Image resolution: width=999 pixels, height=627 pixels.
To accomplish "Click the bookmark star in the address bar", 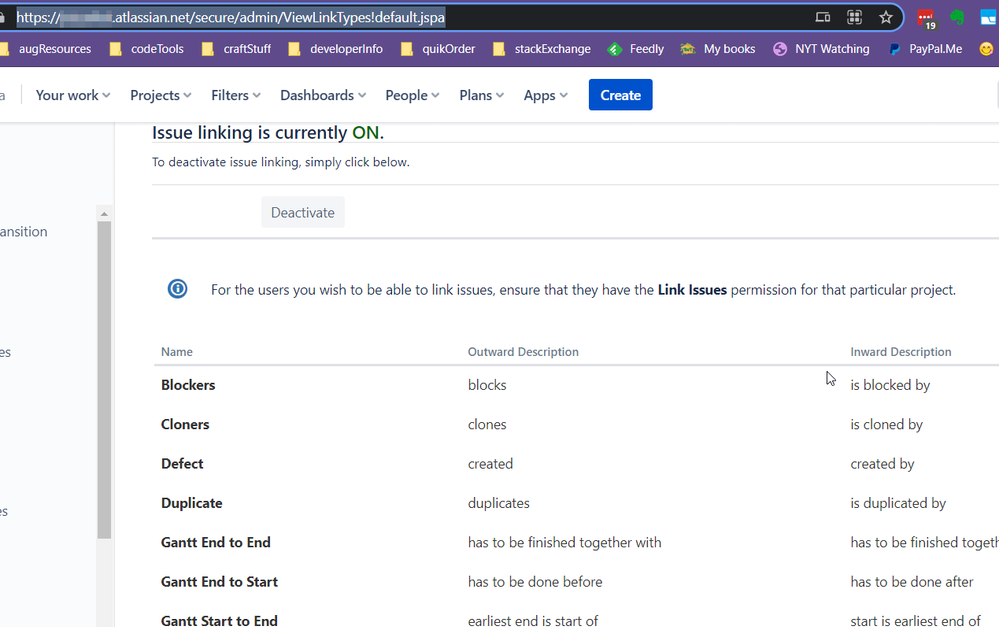I will point(886,16).
